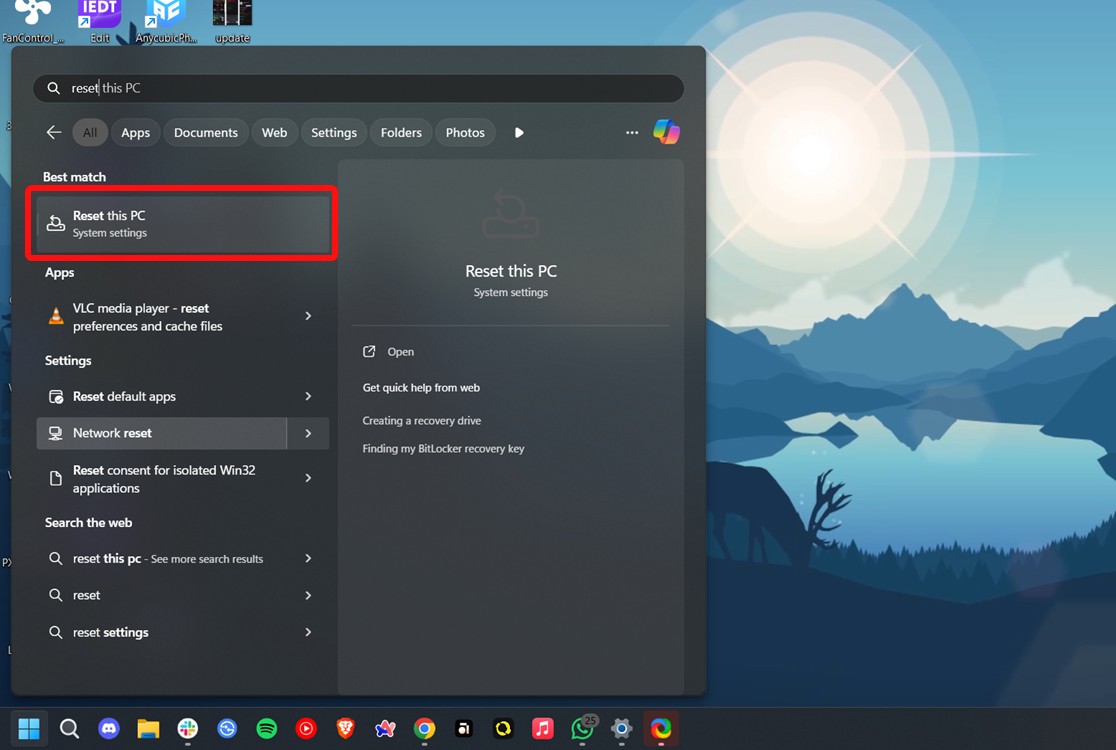Select the Settings search filter
The height and width of the screenshot is (750, 1116).
[333, 131]
